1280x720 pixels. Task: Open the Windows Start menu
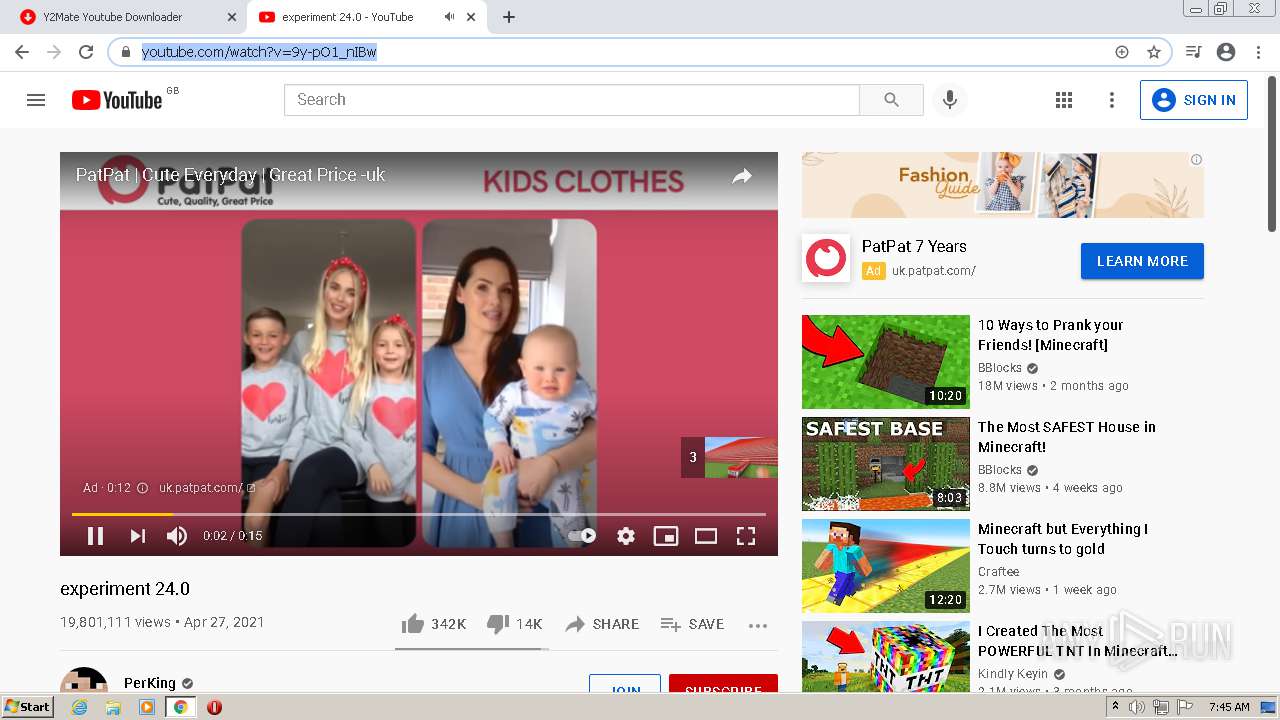tap(27, 707)
